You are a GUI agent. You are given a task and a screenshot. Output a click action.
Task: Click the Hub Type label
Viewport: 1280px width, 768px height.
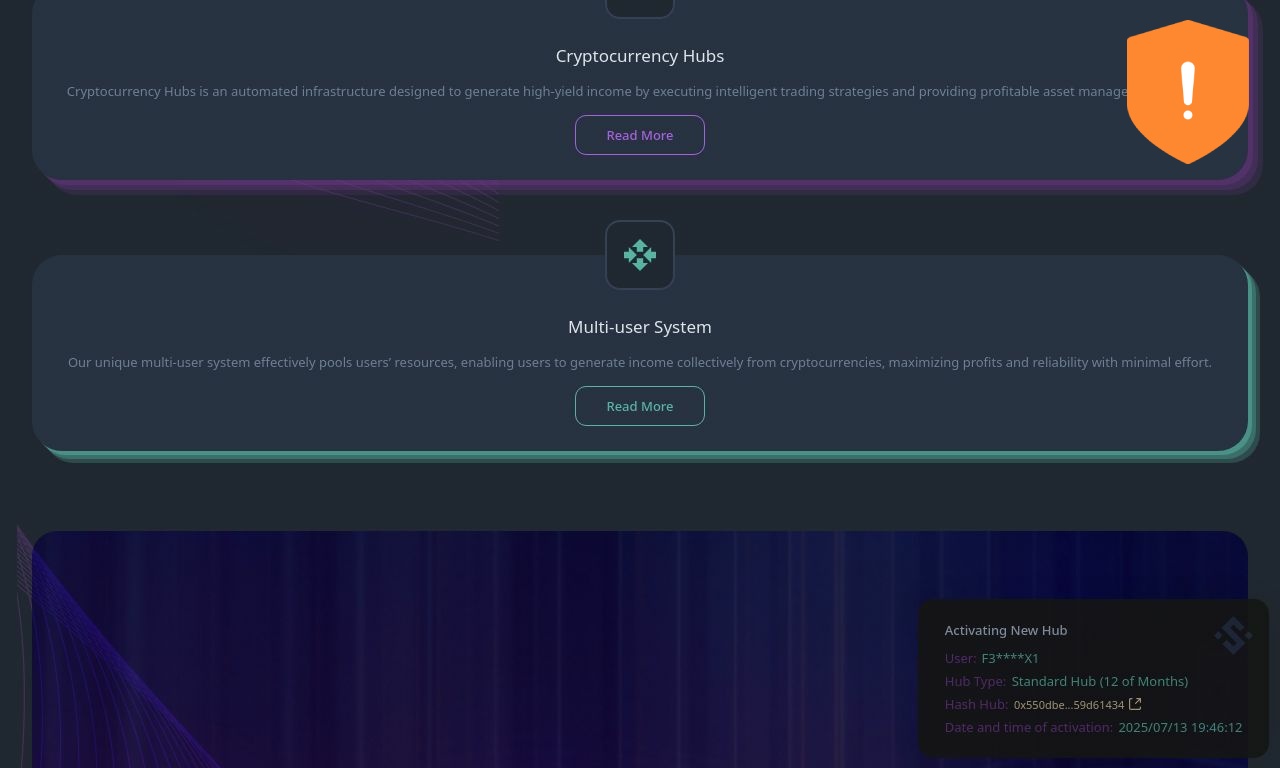click(975, 681)
